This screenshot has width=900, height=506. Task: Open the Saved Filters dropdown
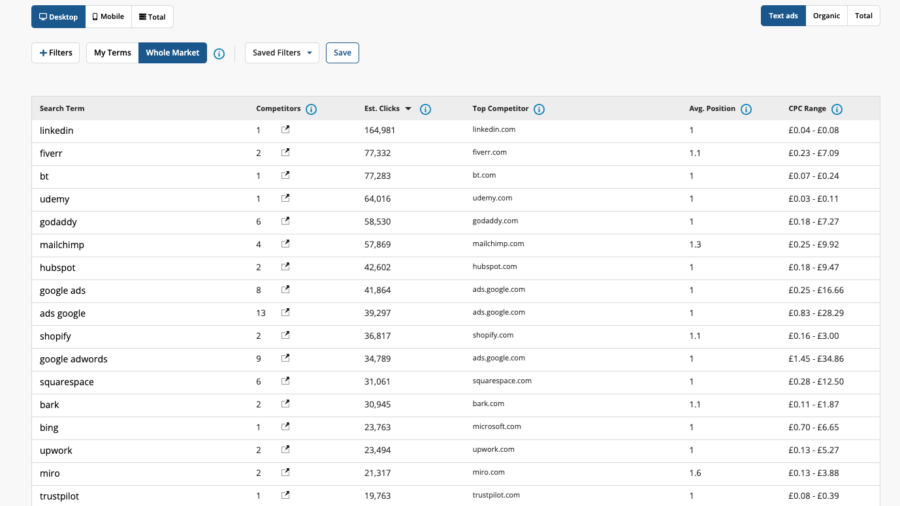click(282, 53)
